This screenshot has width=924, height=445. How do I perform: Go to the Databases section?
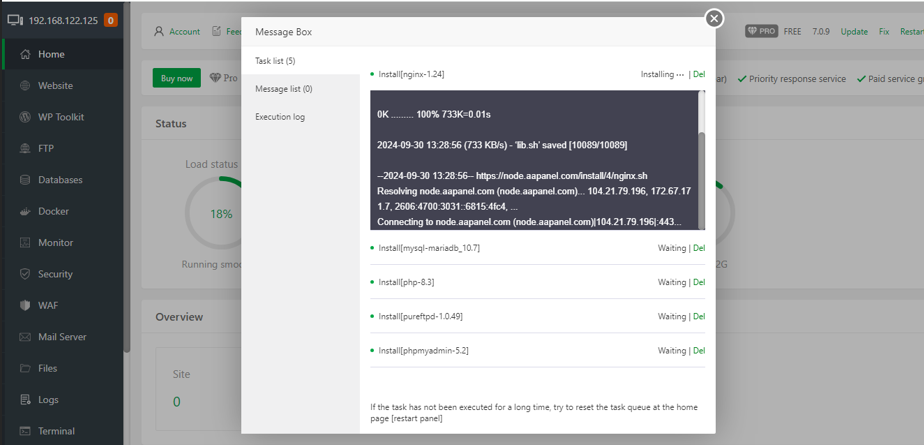(62, 180)
